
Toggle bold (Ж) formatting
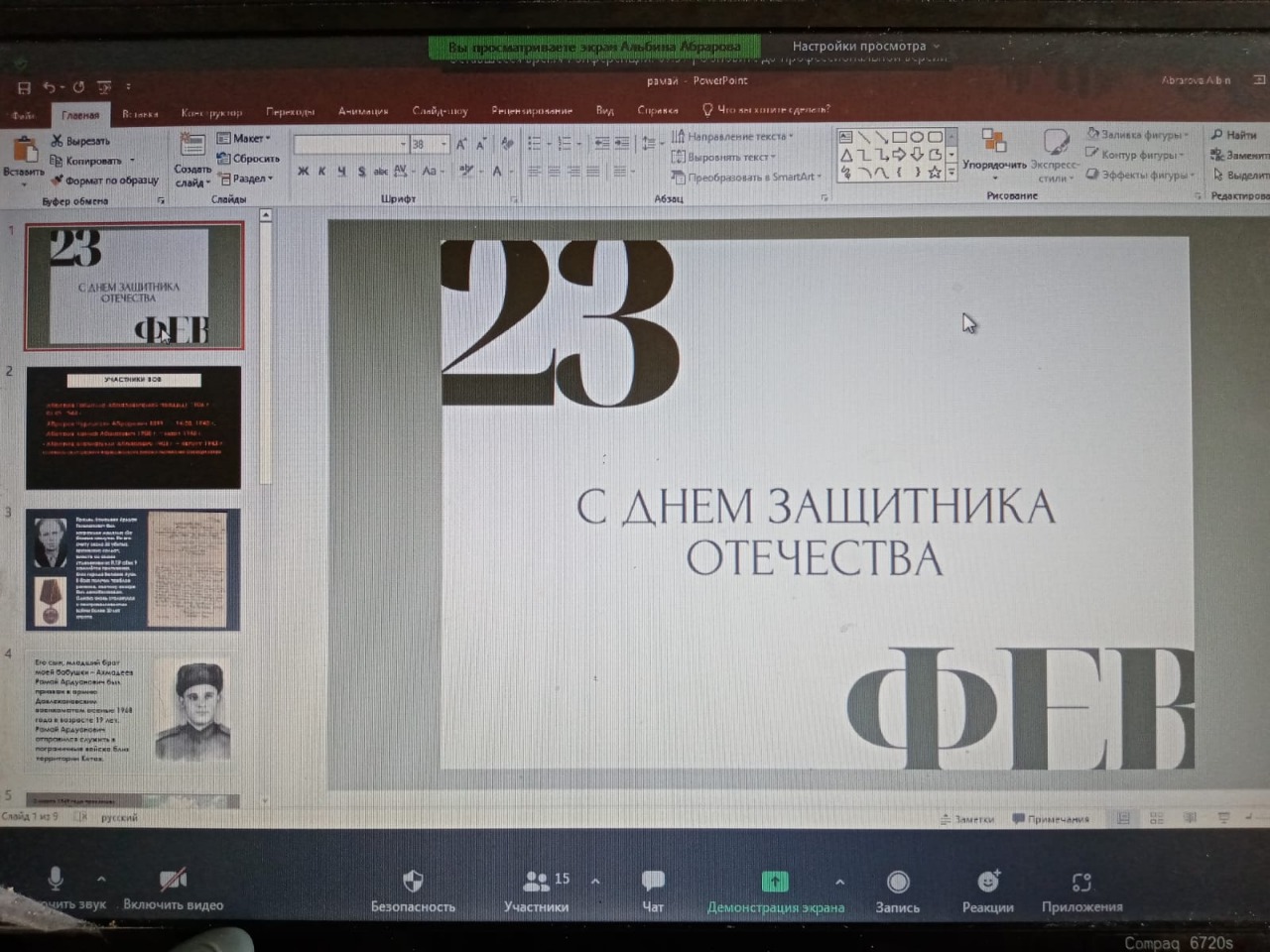(x=303, y=172)
